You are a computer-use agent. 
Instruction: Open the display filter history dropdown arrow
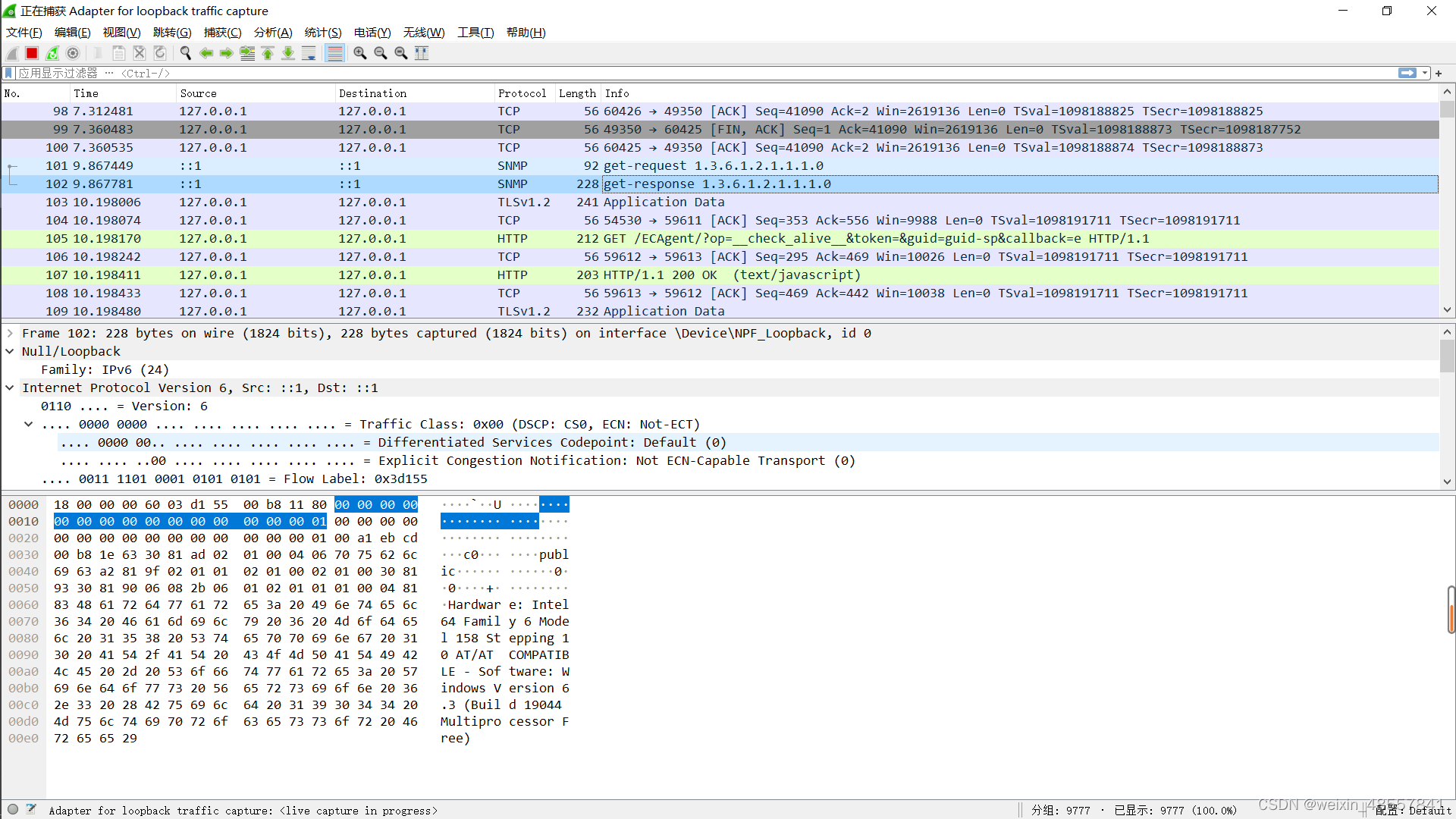tap(1425, 73)
